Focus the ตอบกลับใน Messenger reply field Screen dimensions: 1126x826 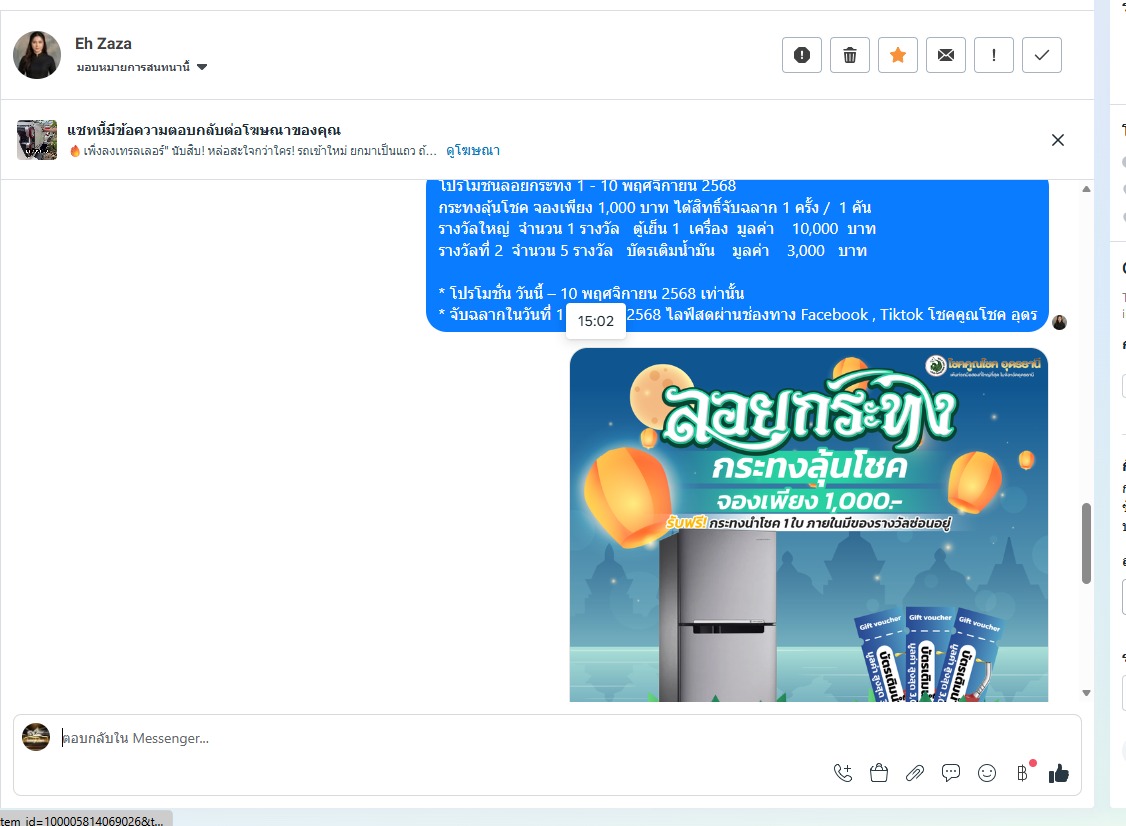coord(546,738)
